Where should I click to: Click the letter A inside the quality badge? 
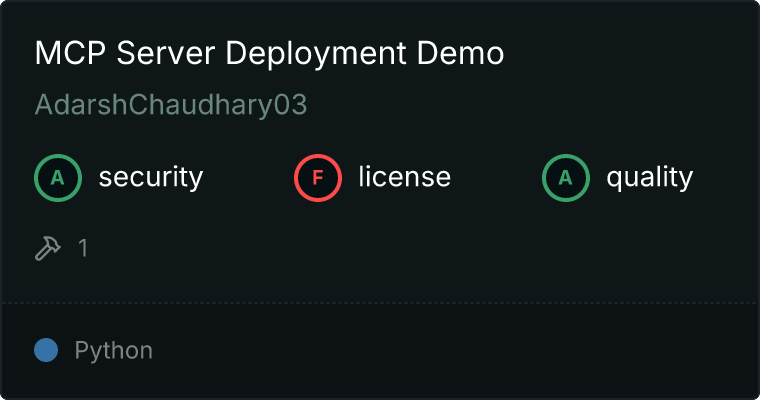pos(566,178)
